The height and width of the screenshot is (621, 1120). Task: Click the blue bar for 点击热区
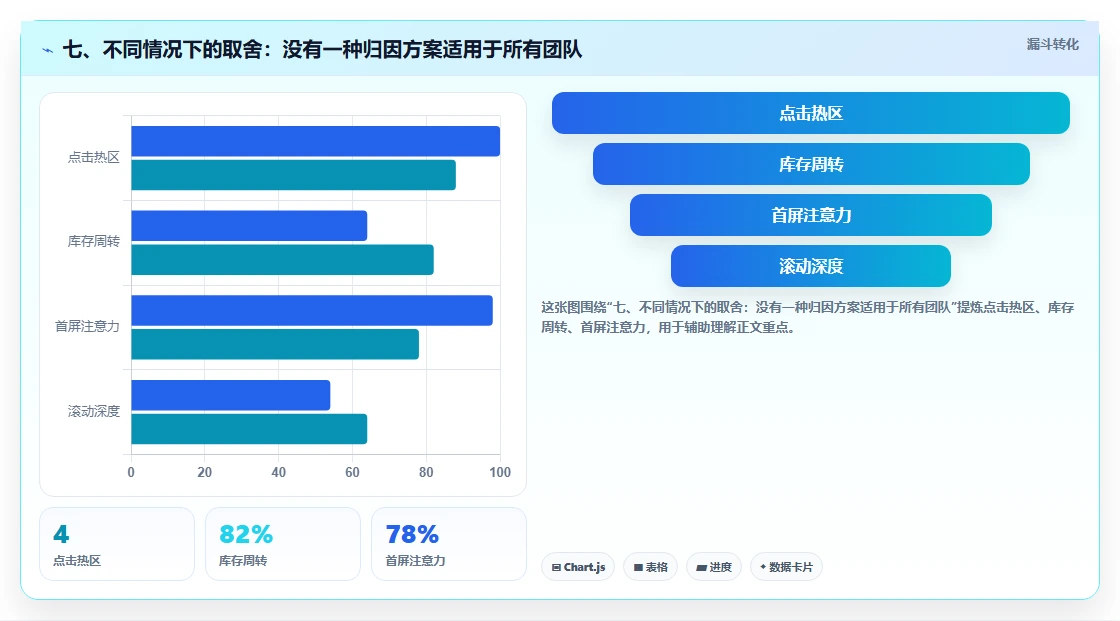(x=315, y=141)
